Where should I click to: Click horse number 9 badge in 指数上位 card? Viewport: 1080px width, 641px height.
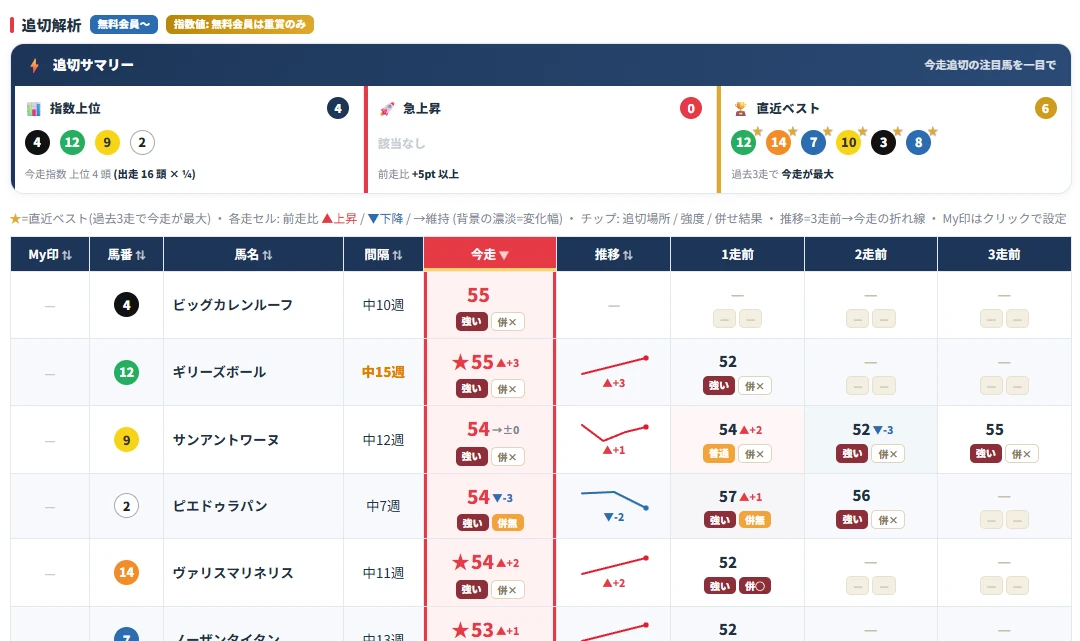point(107,143)
